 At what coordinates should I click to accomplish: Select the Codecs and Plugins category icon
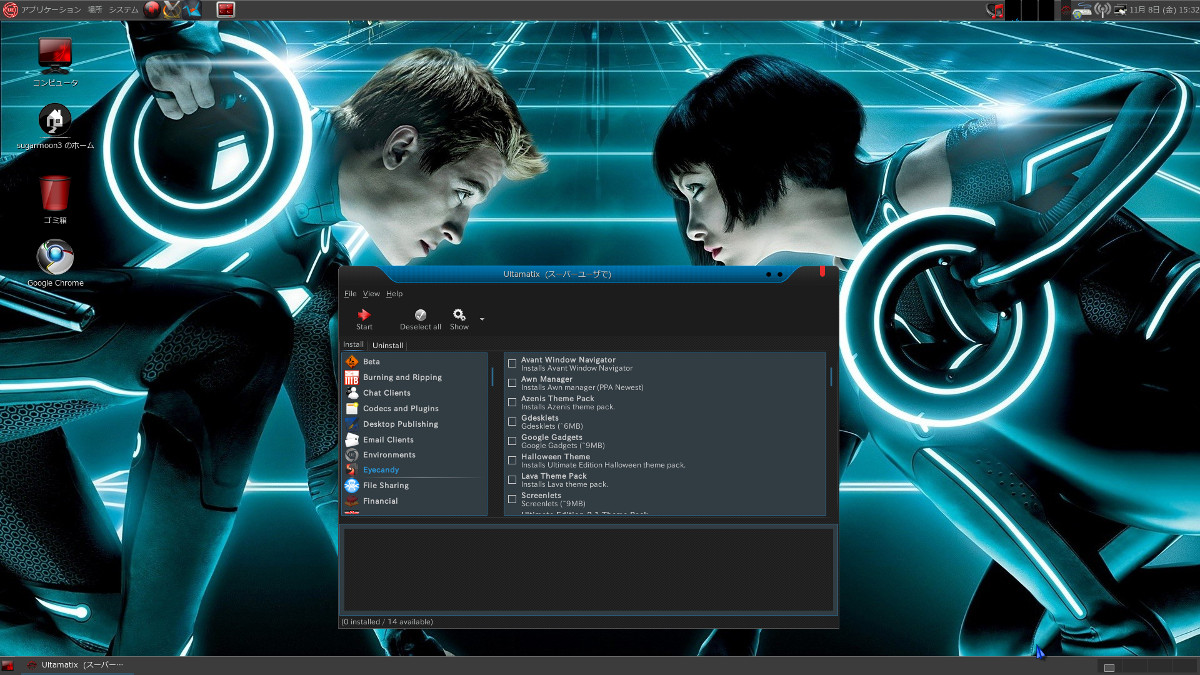(352, 408)
